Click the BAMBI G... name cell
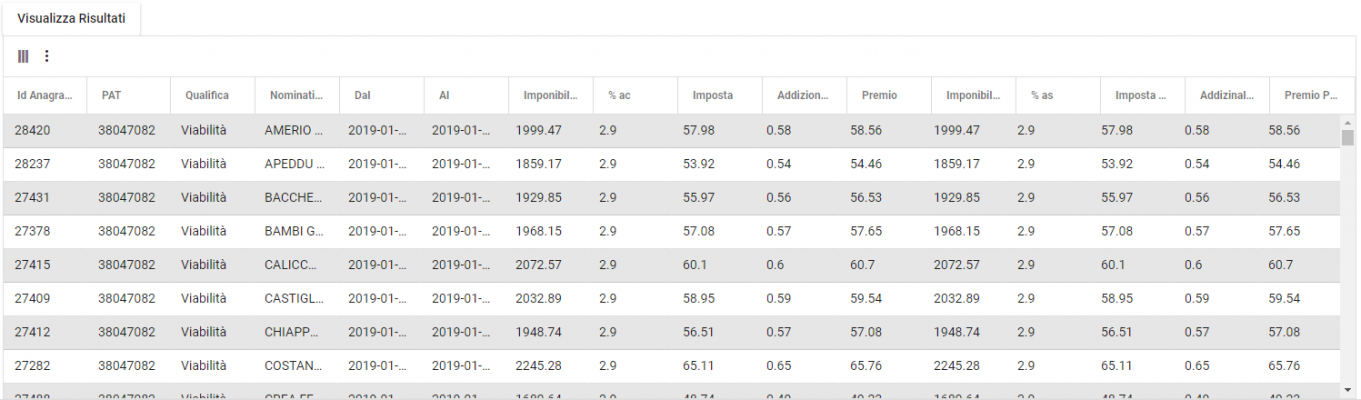The height and width of the screenshot is (400, 1361). (294, 231)
